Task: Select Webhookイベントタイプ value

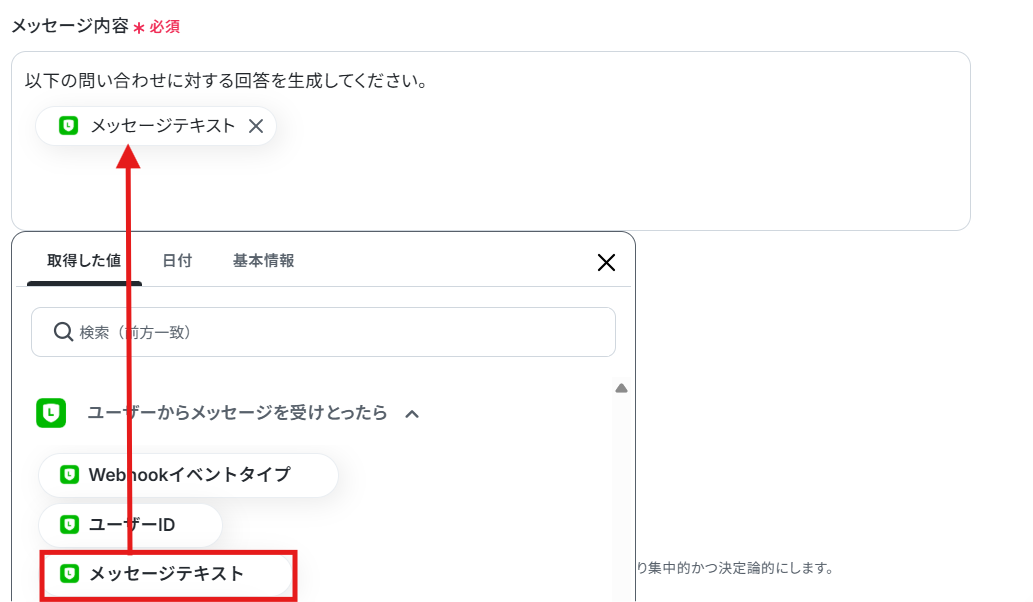Action: (188, 475)
